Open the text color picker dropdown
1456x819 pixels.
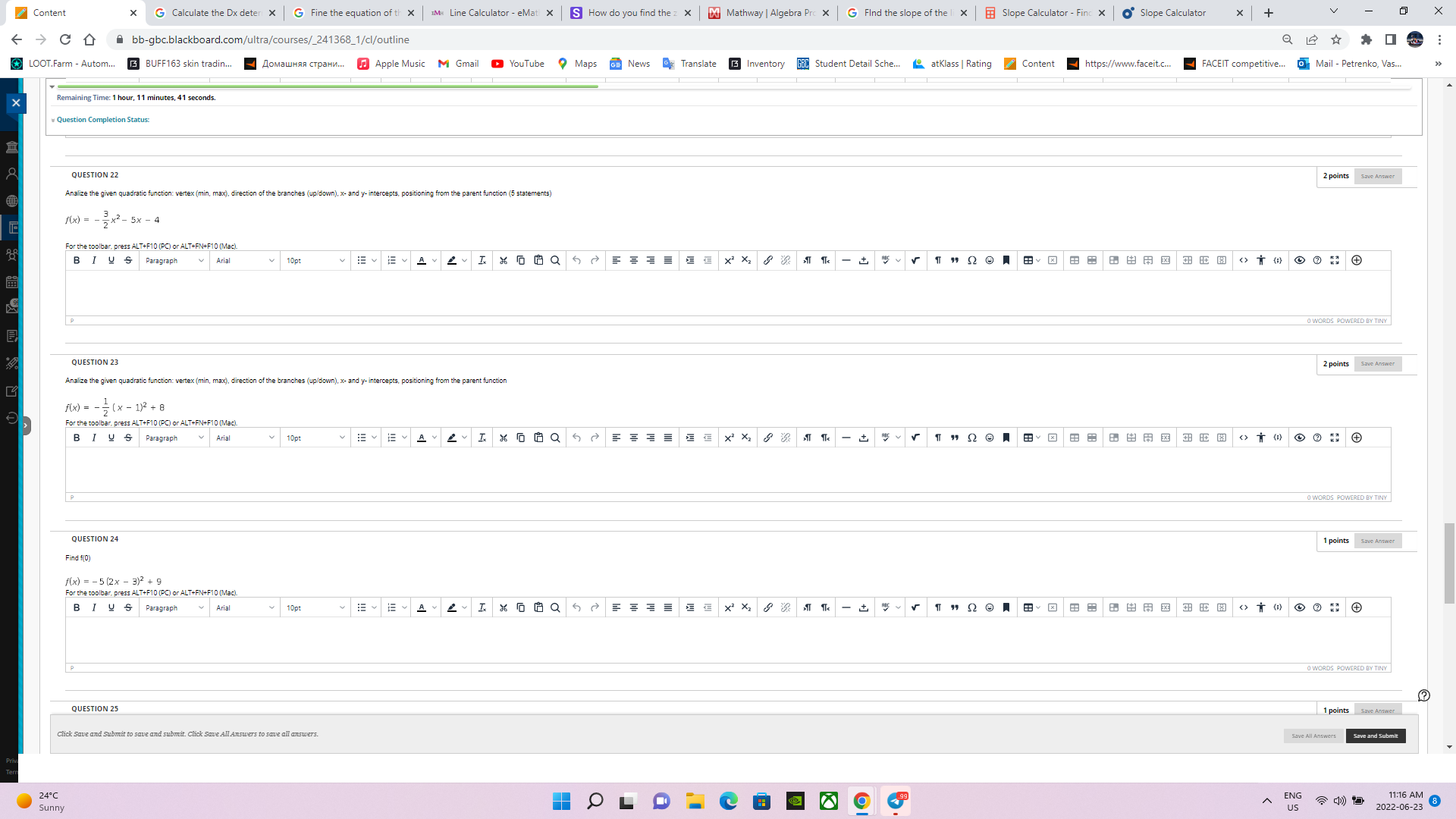click(435, 260)
